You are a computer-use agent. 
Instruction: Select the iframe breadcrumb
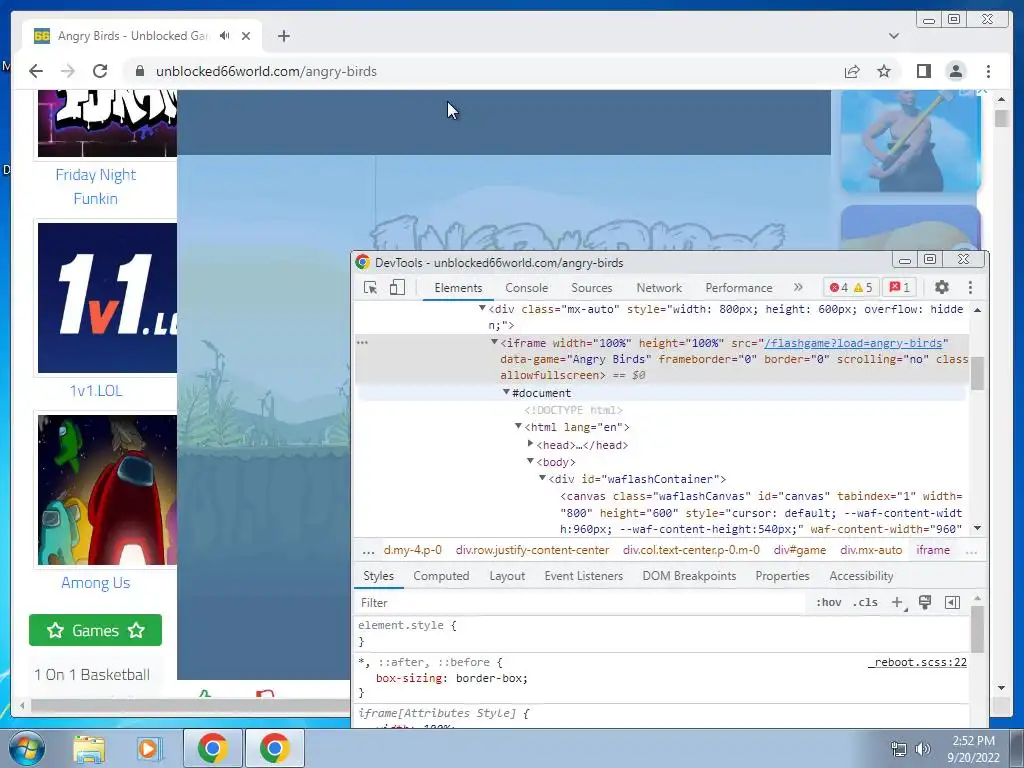coord(933,550)
